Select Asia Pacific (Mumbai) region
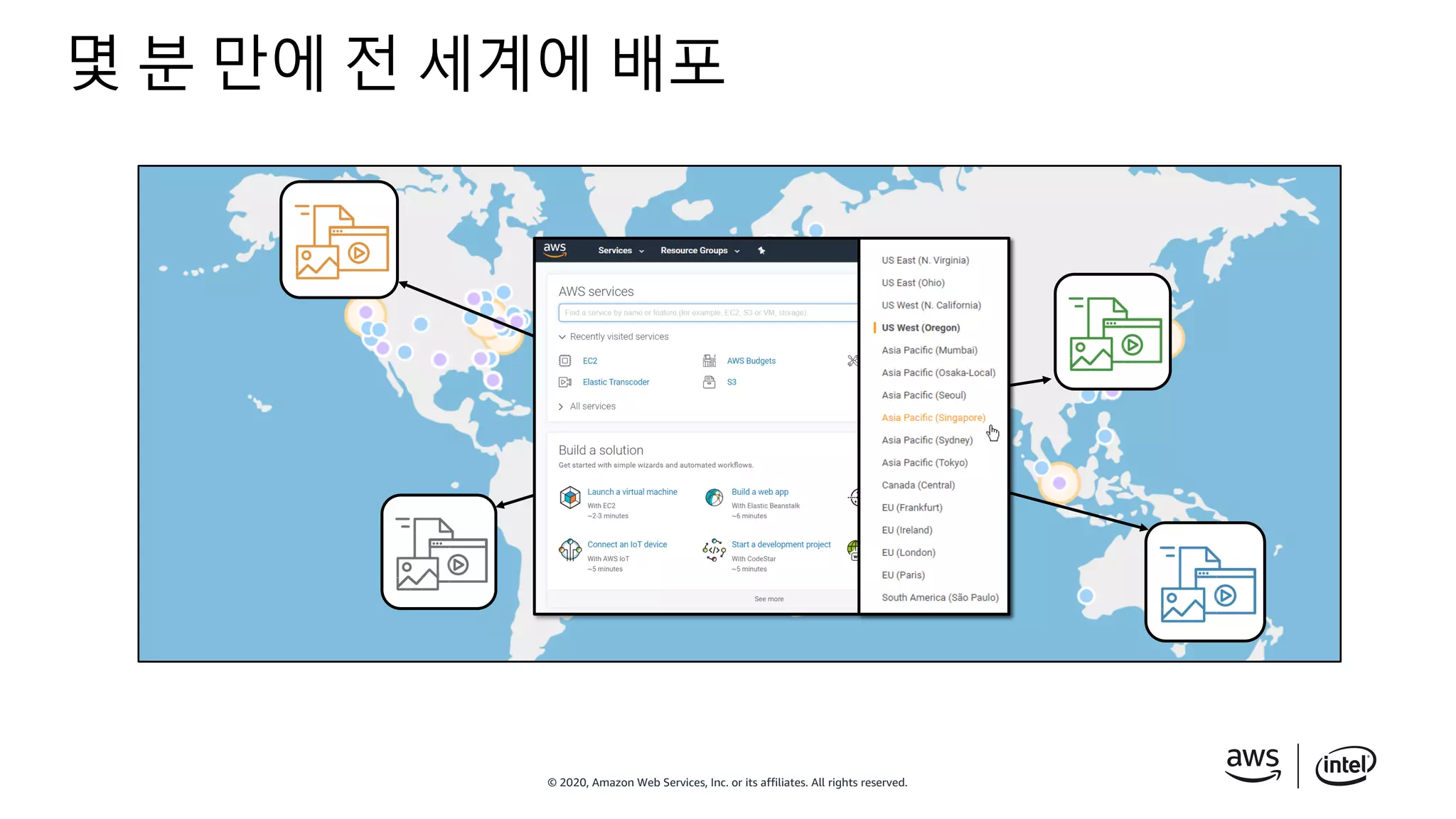The image size is (1456, 819). [x=929, y=350]
